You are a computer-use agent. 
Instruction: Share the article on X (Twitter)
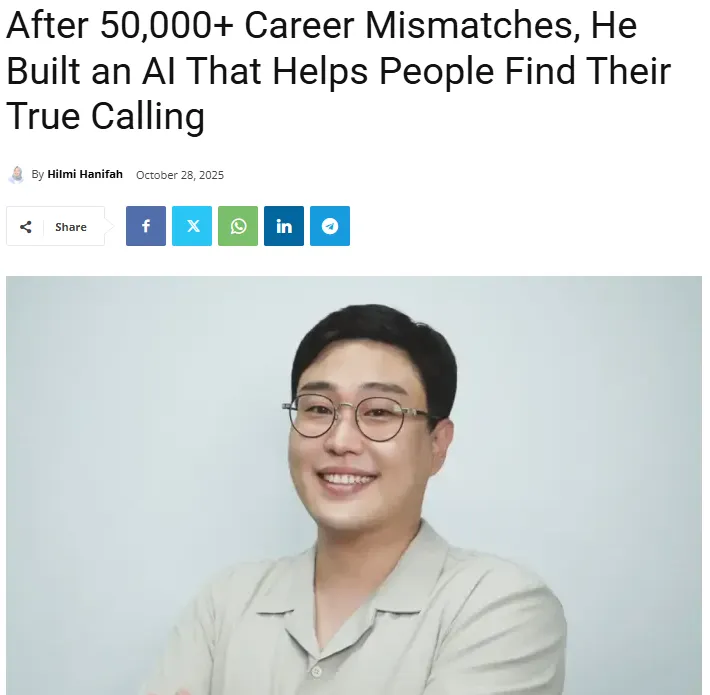(192, 226)
